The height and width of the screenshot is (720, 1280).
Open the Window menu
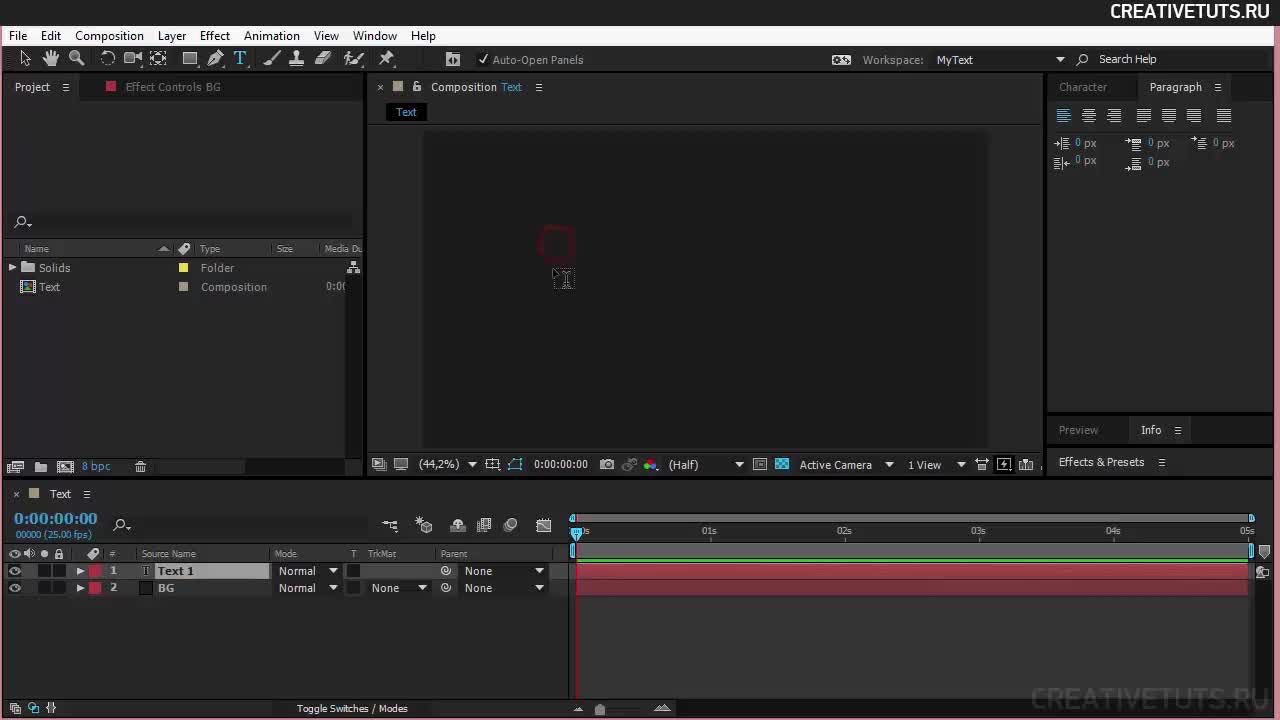tap(375, 36)
